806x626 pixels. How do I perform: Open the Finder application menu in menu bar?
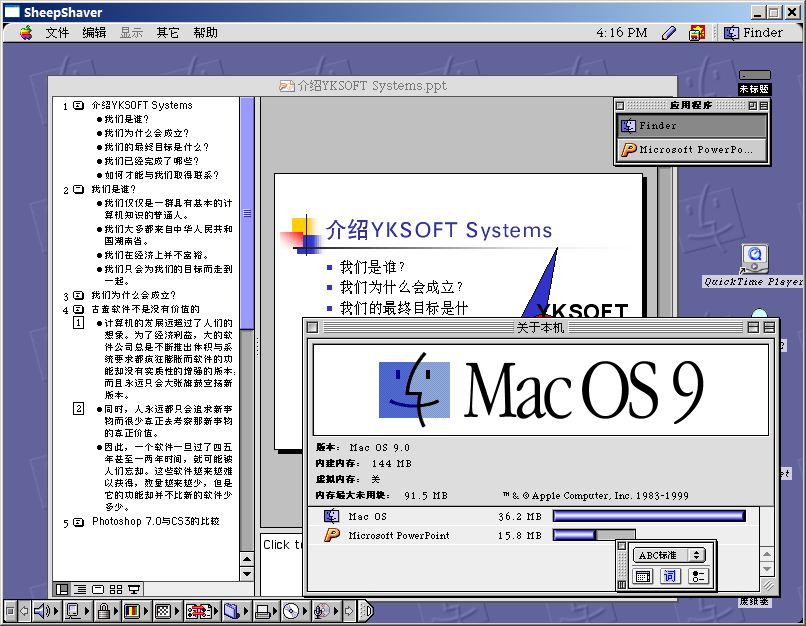[x=754, y=33]
